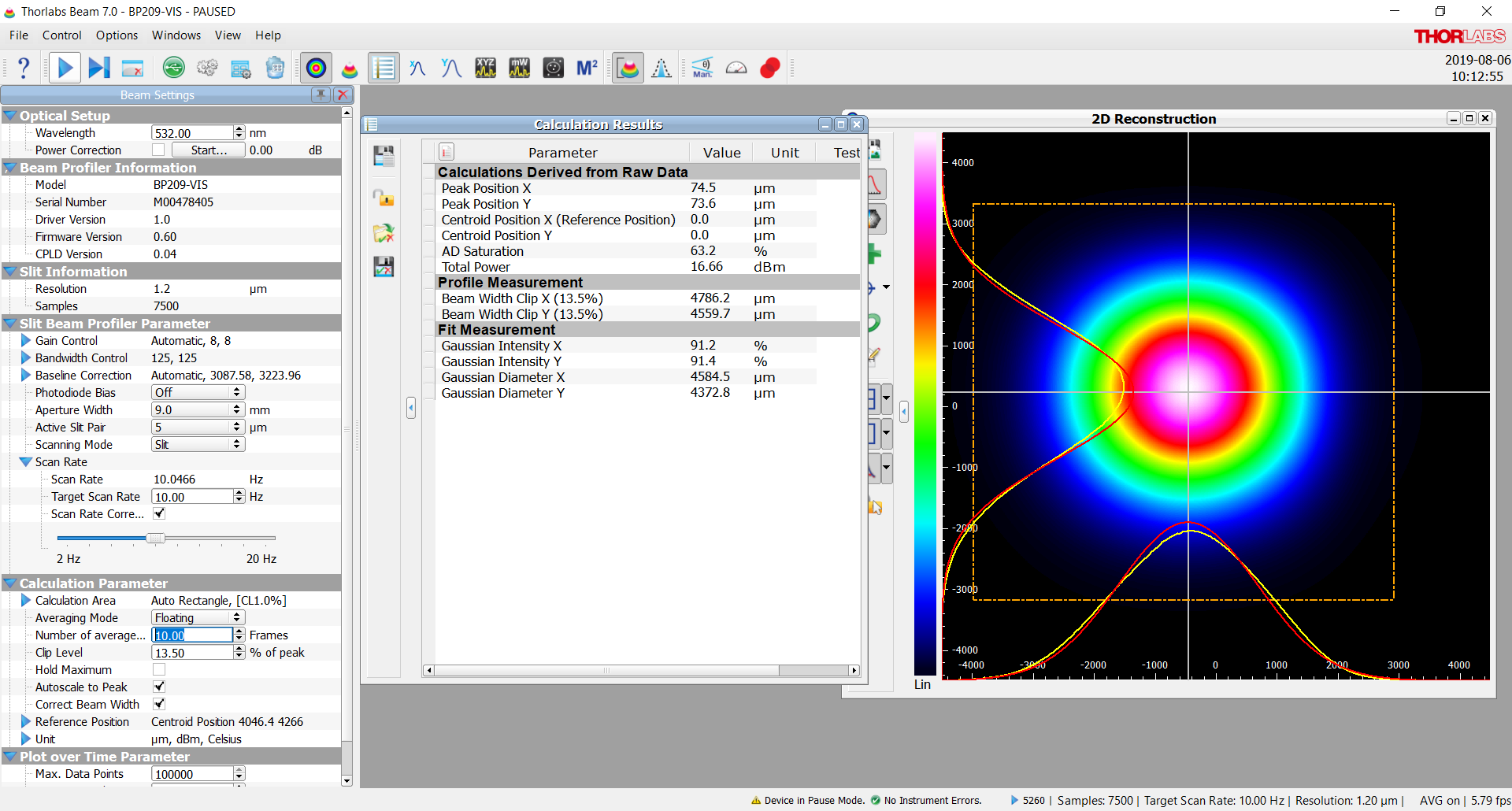
Task: Expand the Gain Control row
Action: 26,341
